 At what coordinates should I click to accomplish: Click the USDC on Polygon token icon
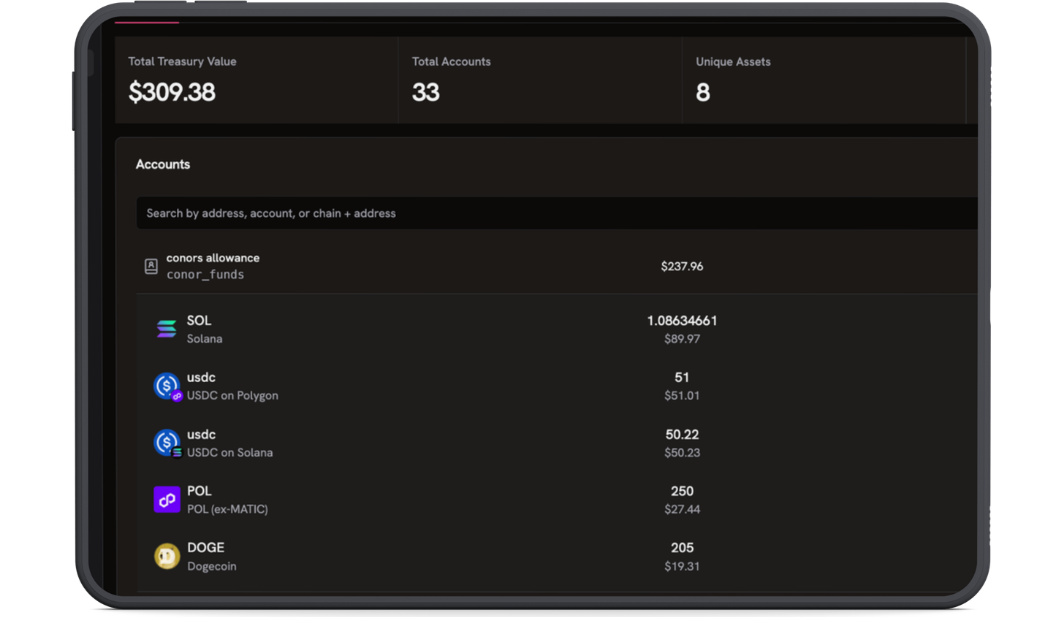pyautogui.click(x=167, y=386)
